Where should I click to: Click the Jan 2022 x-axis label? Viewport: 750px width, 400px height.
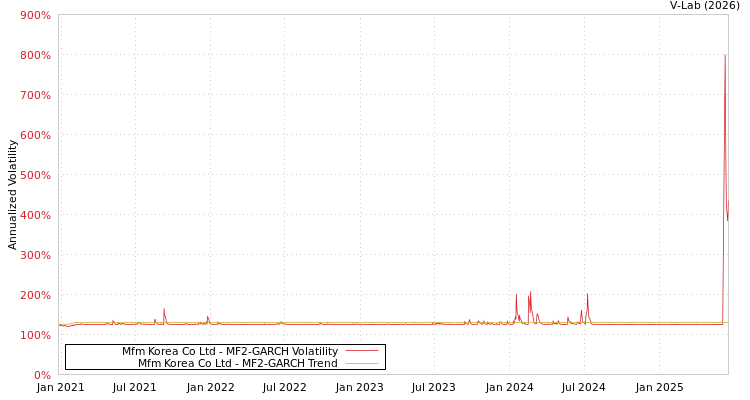(210, 388)
